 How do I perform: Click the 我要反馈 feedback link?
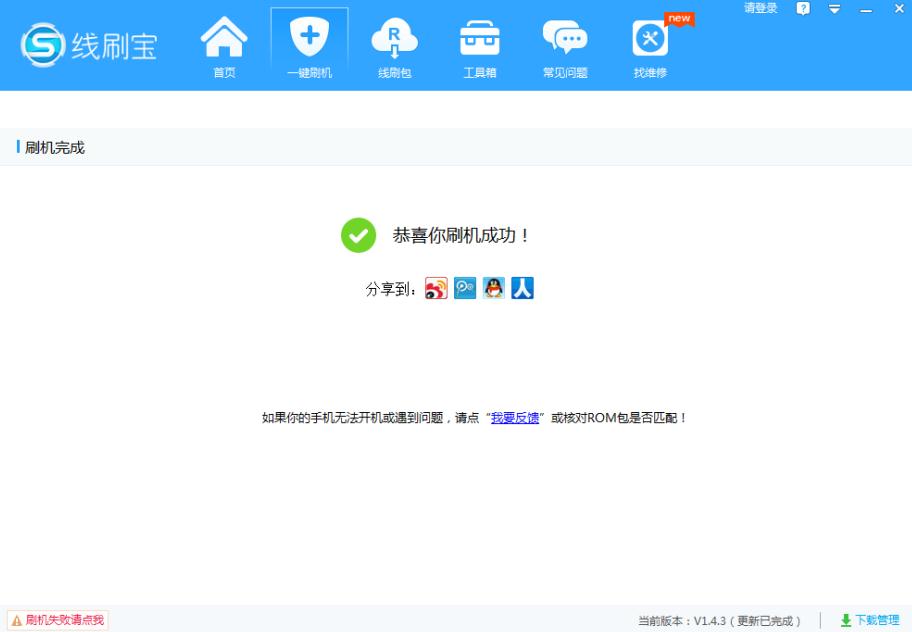[517, 418]
